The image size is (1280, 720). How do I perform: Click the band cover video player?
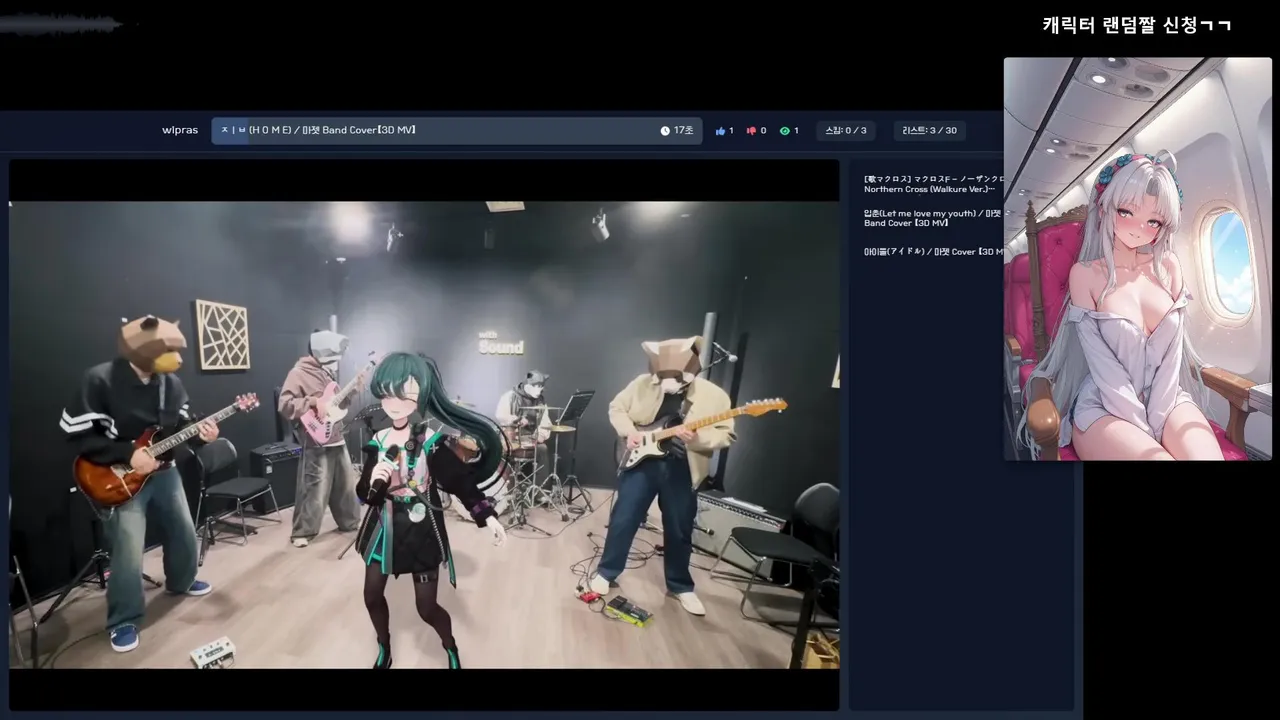[424, 435]
